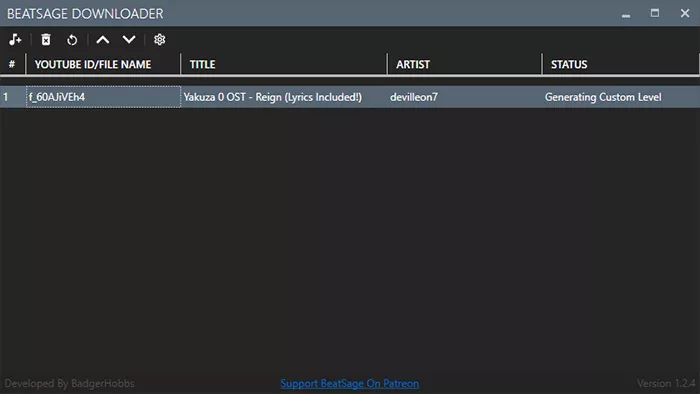This screenshot has height=394, width=700.
Task: Move selected song up with chevron
Action: [103, 40]
